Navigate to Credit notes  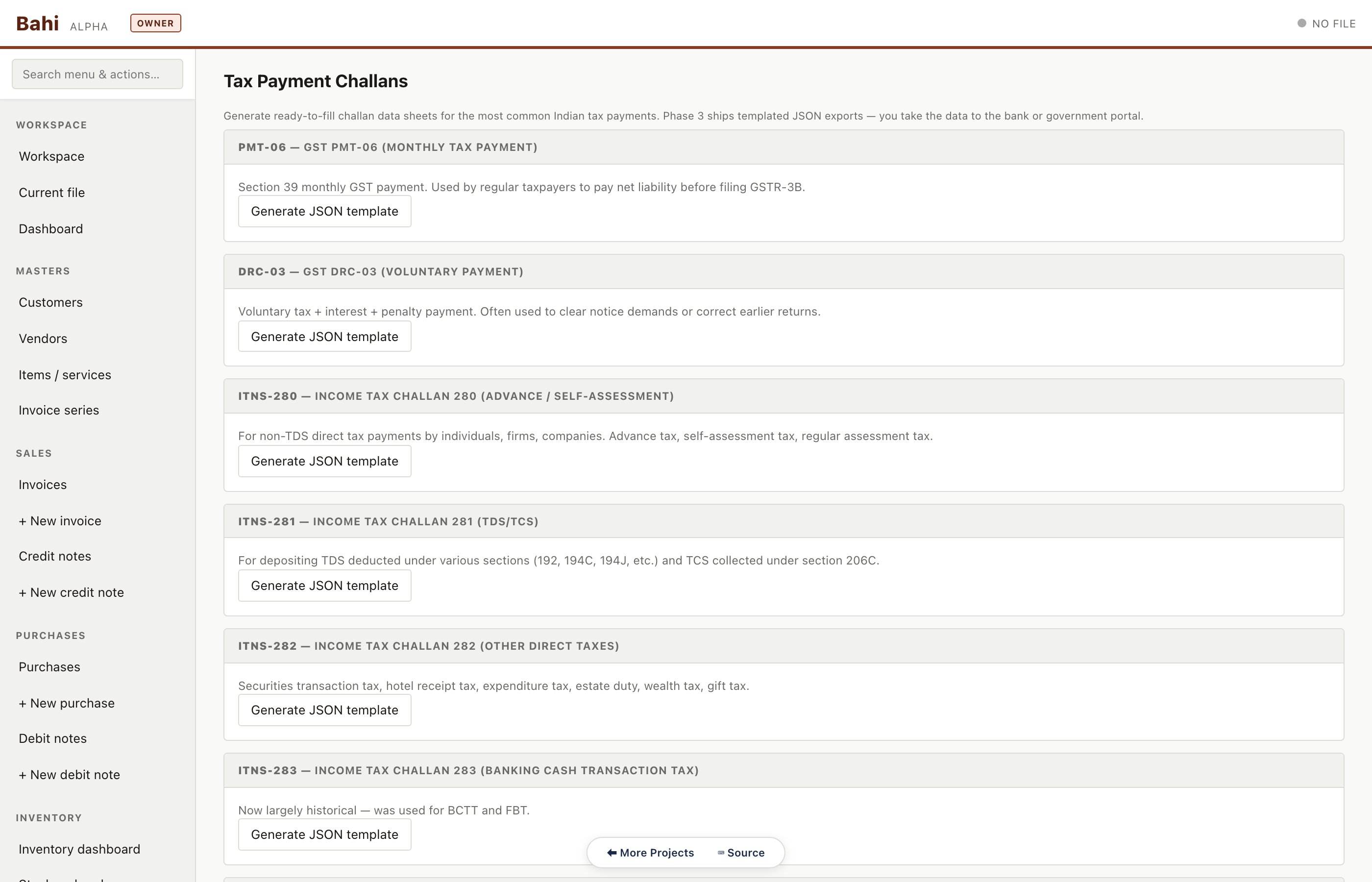54,556
